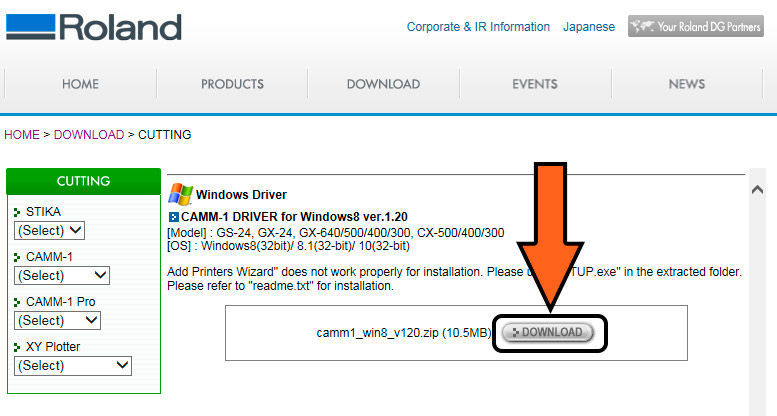This screenshot has height=416, width=777.
Task: Click the green arrow bullet beside CAMM-1 Pro
Action: point(17,302)
